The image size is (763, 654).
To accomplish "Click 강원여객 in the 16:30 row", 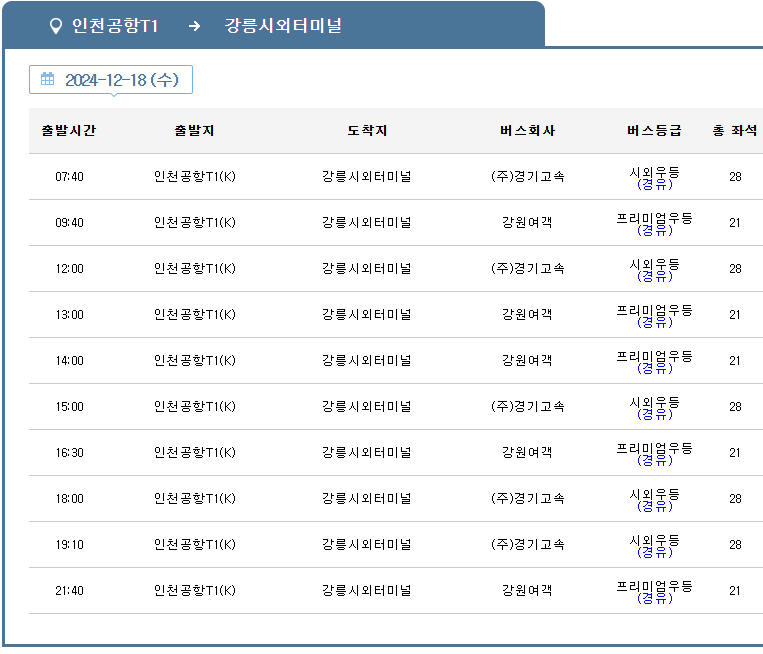I will coord(527,452).
